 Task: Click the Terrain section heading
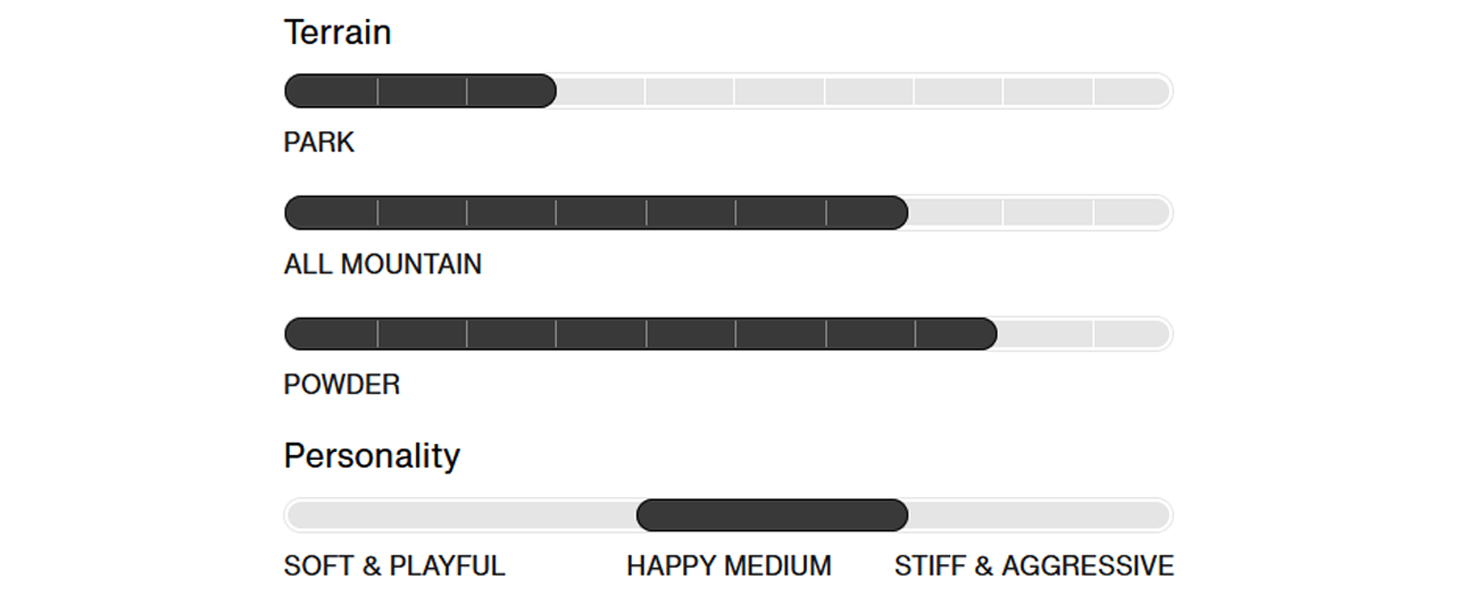[337, 32]
